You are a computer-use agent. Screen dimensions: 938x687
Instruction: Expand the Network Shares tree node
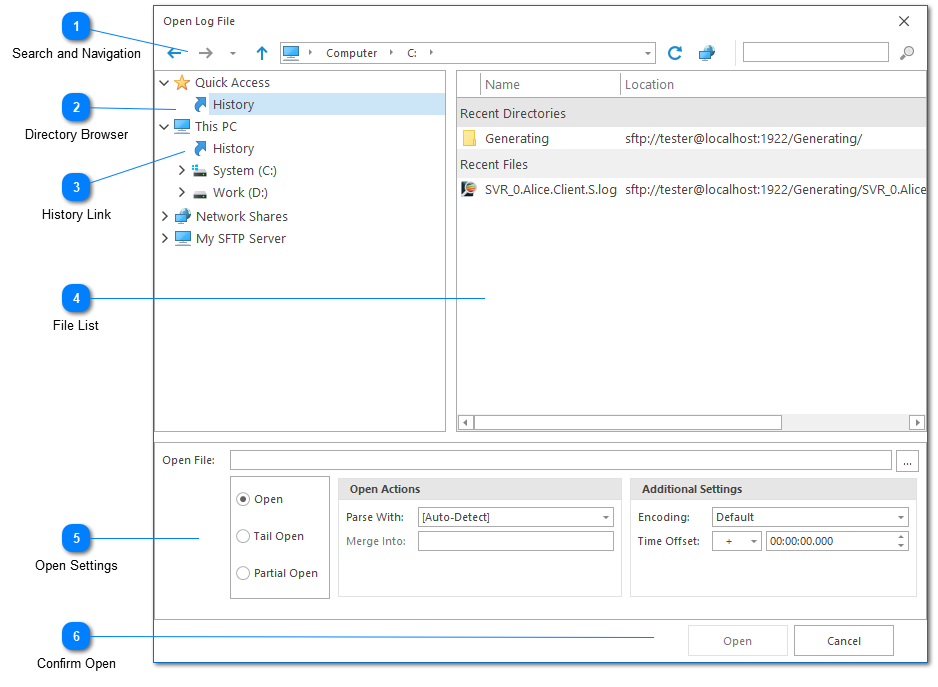[165, 216]
